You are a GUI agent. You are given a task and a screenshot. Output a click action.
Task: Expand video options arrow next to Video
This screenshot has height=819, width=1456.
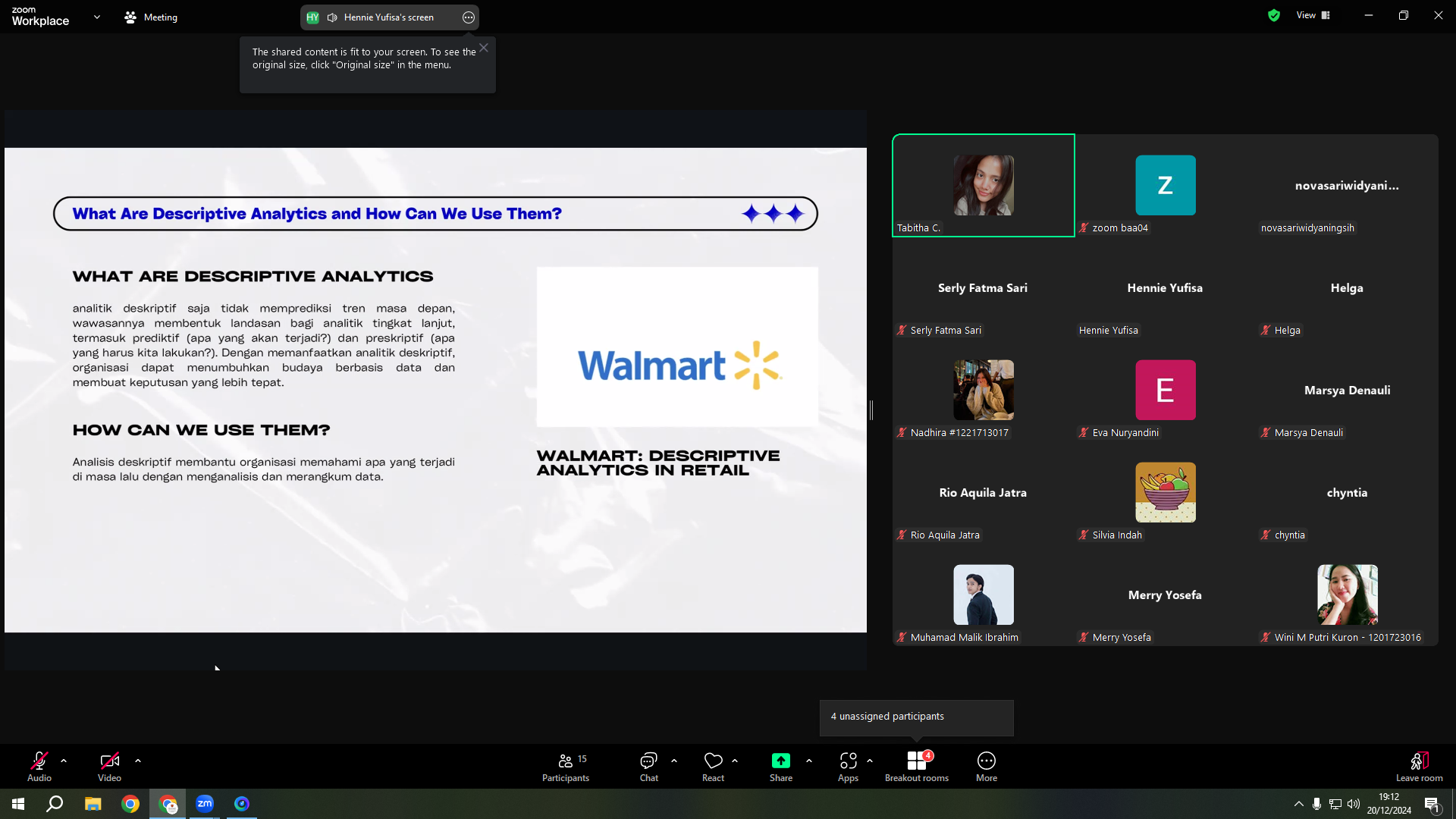(x=138, y=761)
